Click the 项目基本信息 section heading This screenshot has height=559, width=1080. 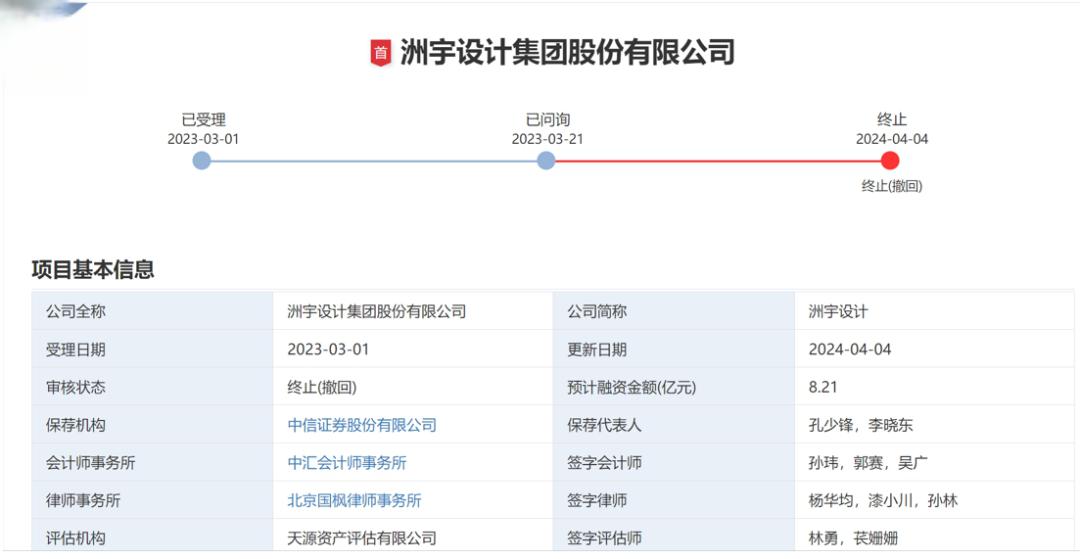tap(93, 269)
